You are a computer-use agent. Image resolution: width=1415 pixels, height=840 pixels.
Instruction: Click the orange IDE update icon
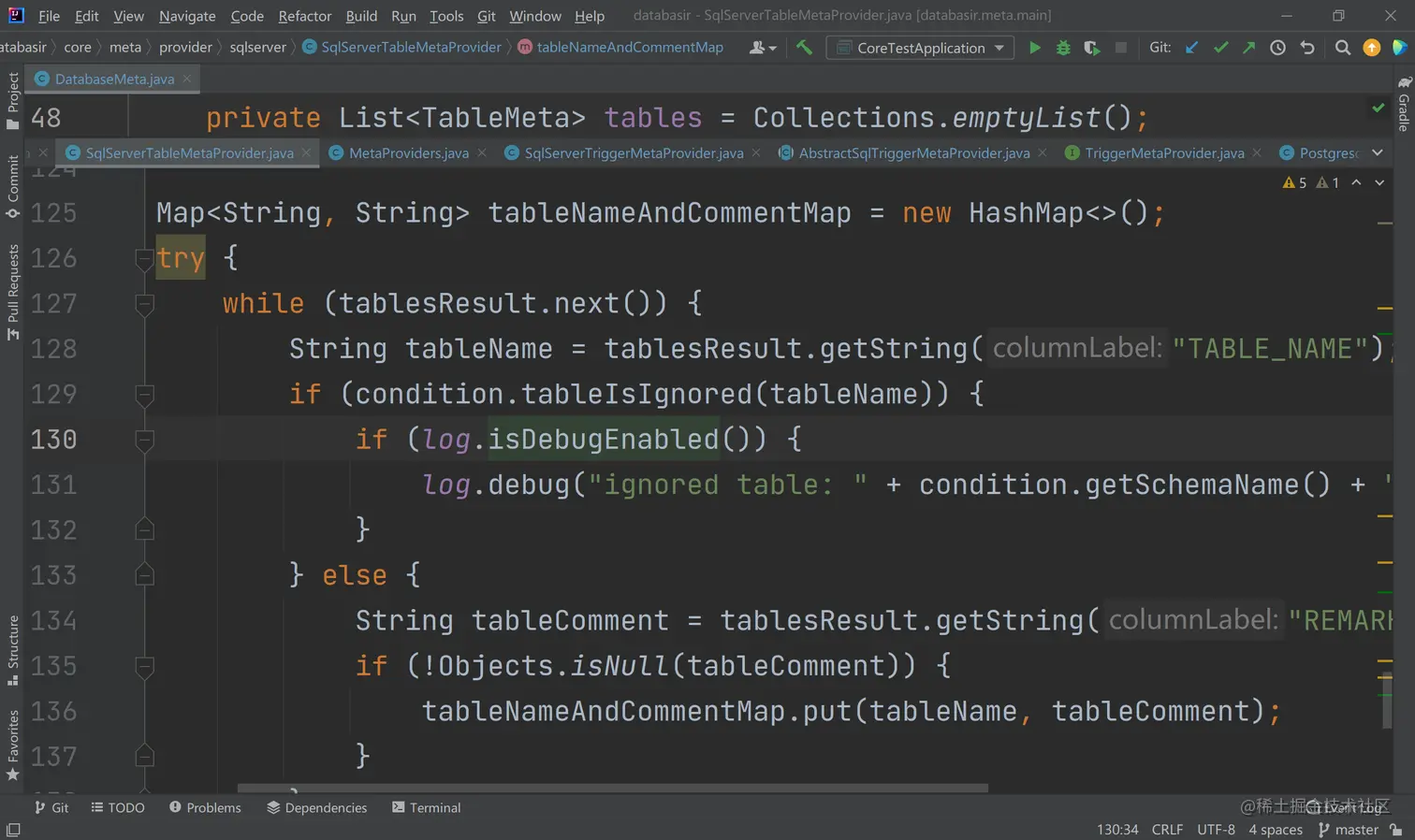click(1372, 48)
